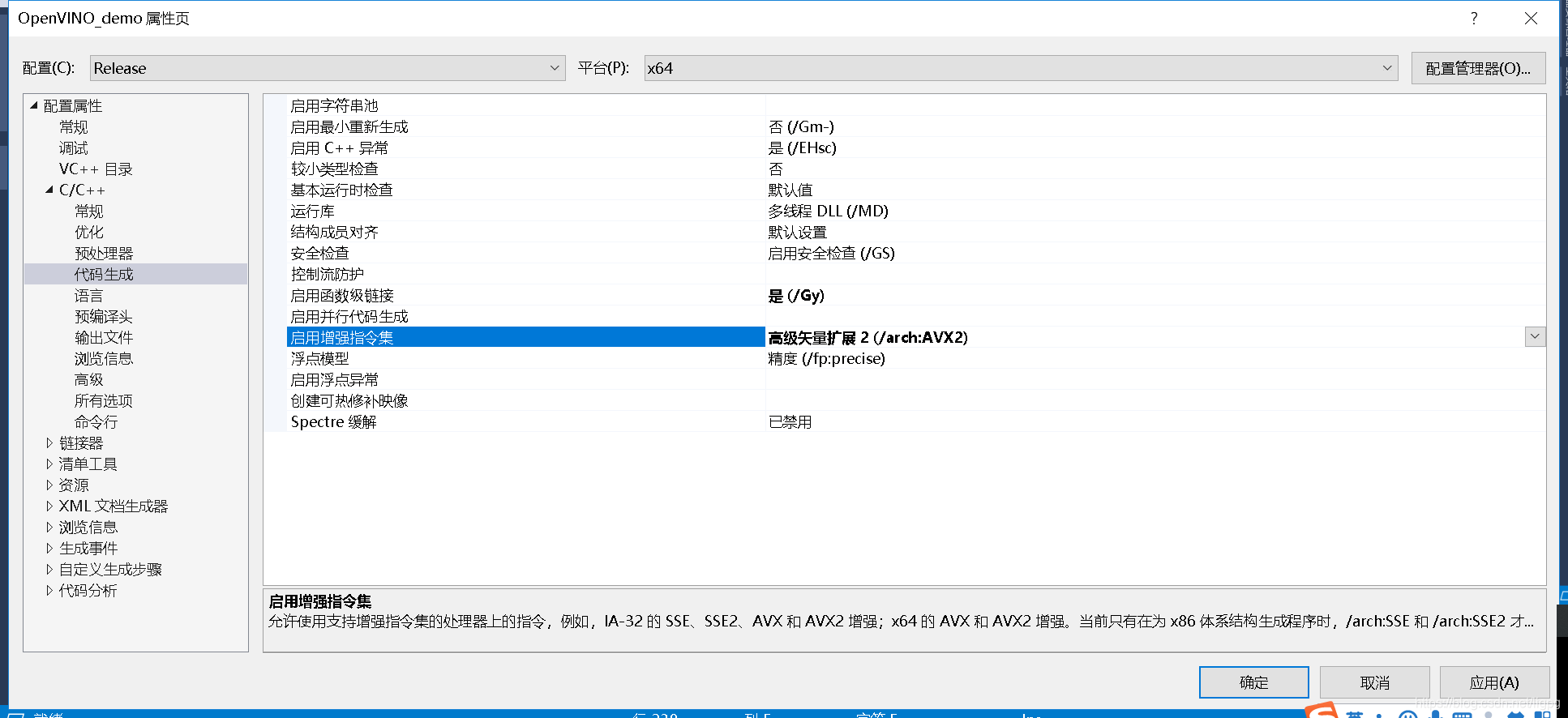Click the 应用(A) button
This screenshot has width=1568, height=718.
tap(1494, 682)
